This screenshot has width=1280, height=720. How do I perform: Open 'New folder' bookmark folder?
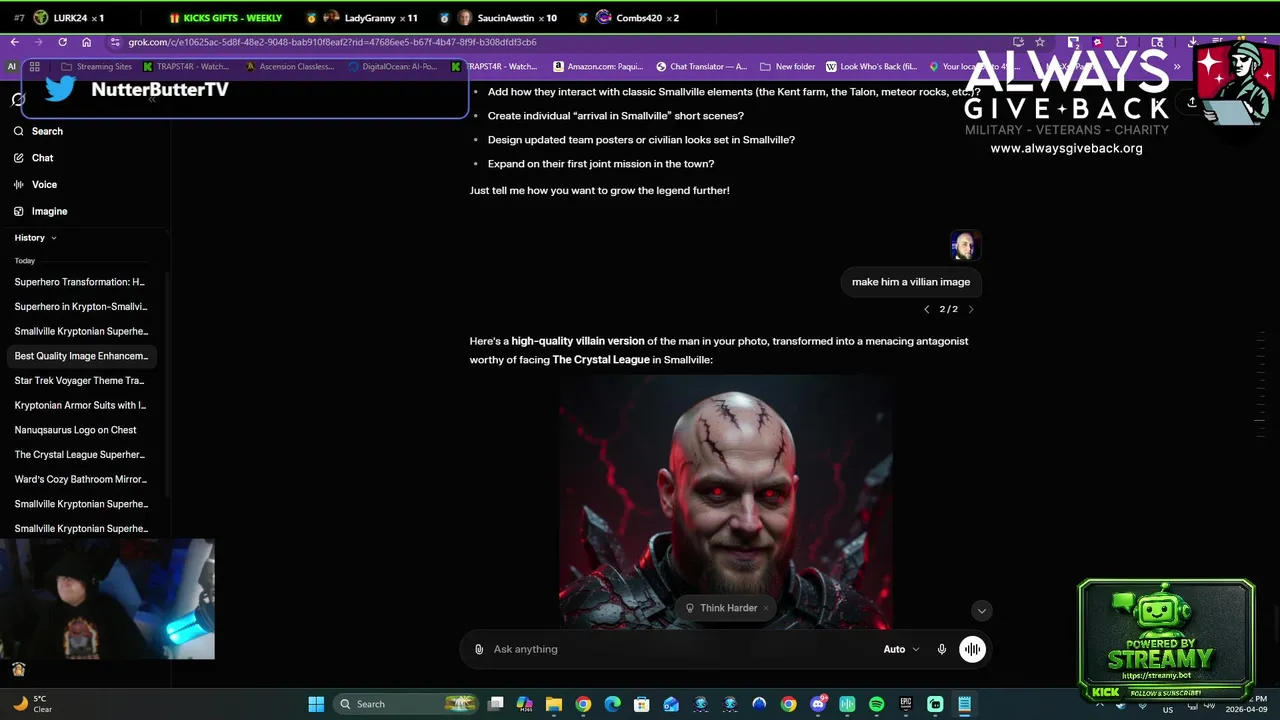788,67
